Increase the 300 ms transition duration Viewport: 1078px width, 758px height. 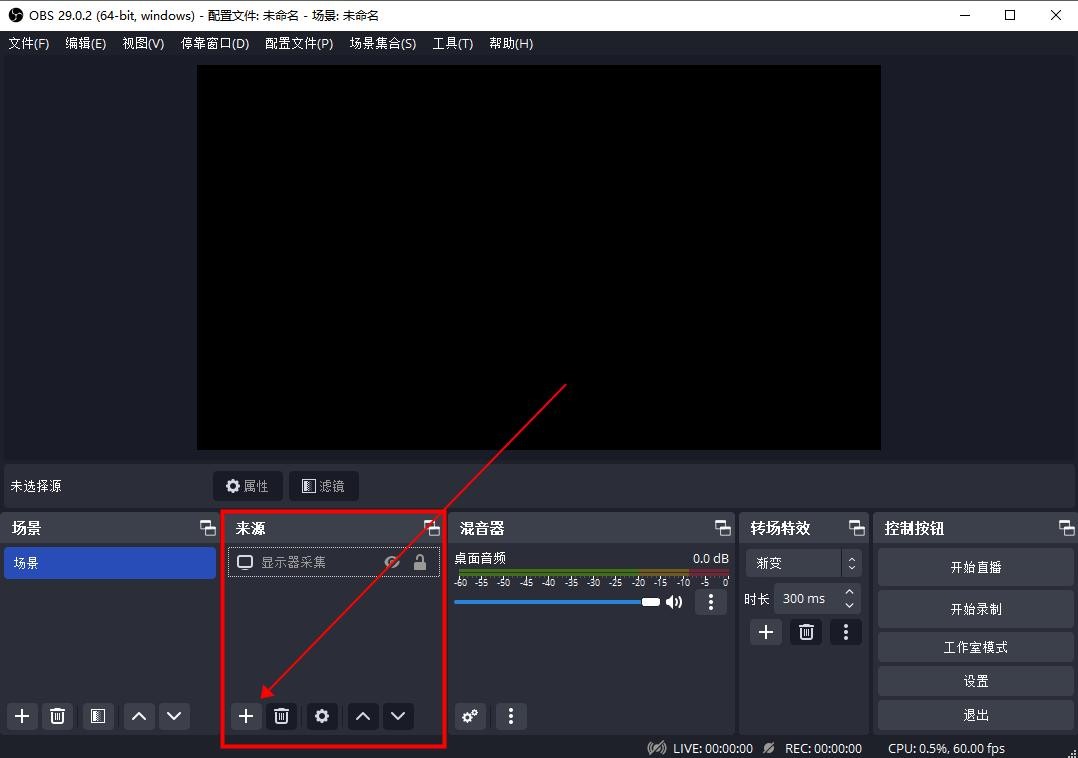[x=849, y=592]
